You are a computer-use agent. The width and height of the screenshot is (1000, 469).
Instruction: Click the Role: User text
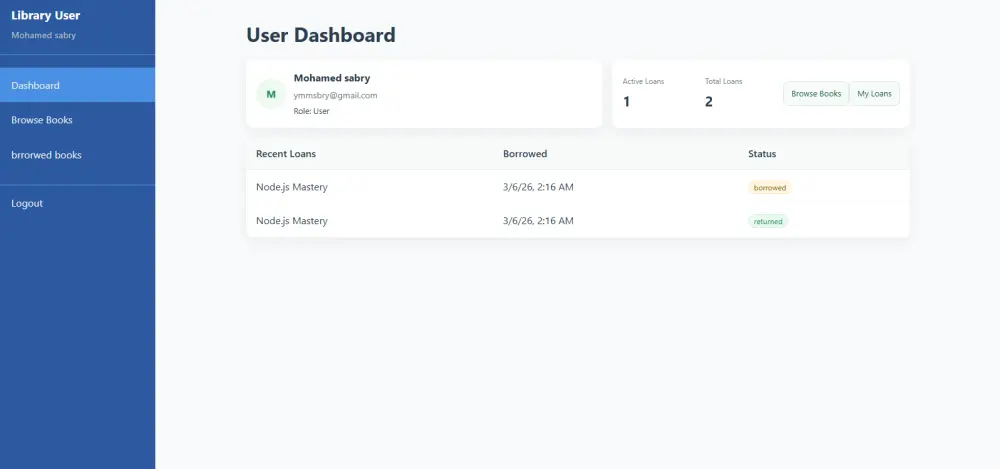[x=311, y=111]
